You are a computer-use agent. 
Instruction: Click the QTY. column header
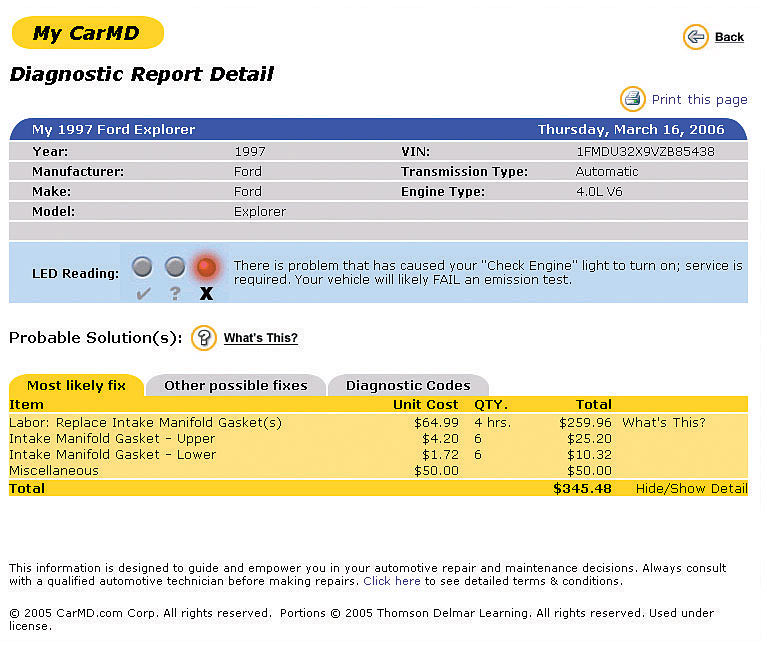(x=491, y=404)
